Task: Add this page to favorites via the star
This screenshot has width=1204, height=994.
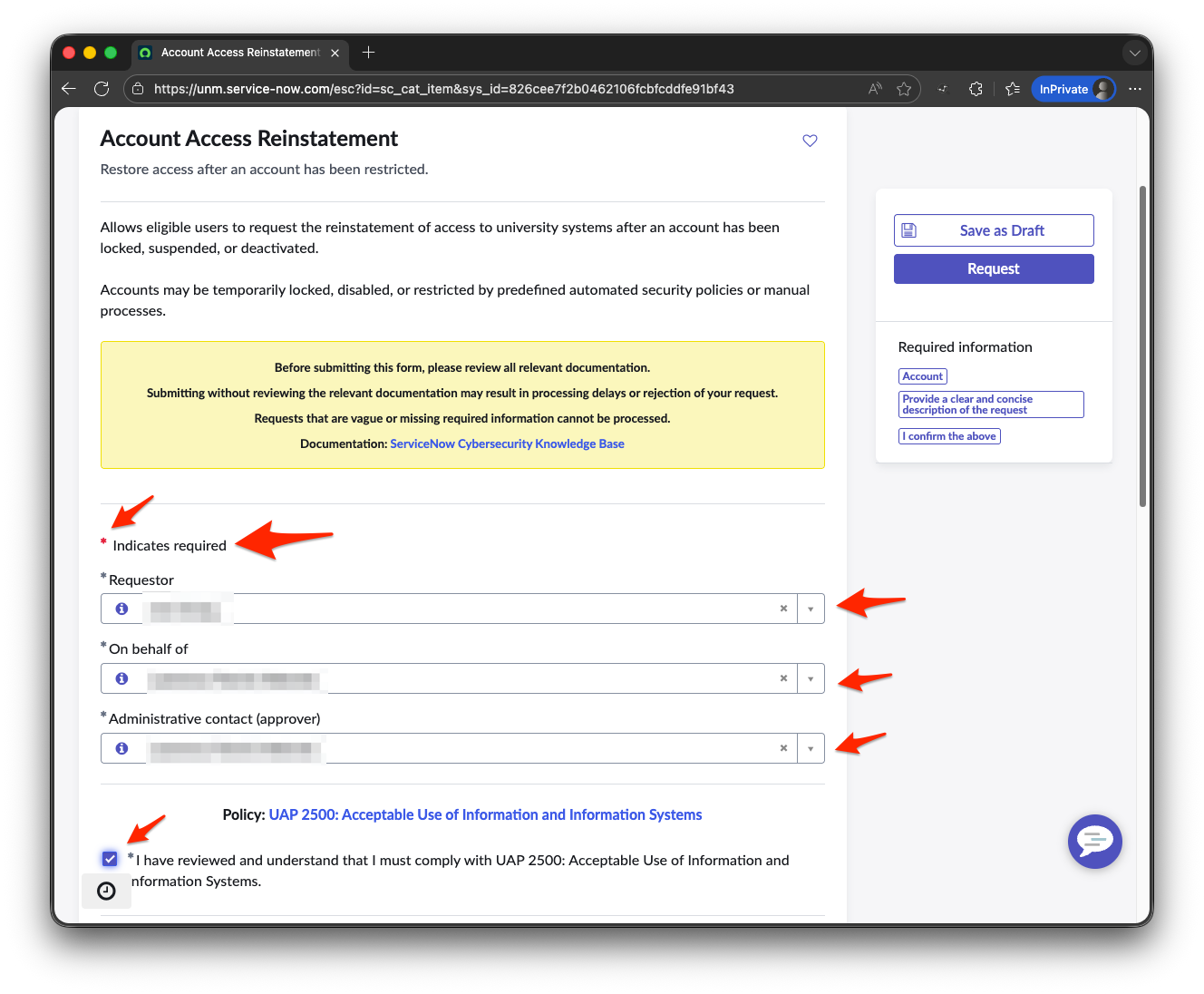Action: coord(904,89)
